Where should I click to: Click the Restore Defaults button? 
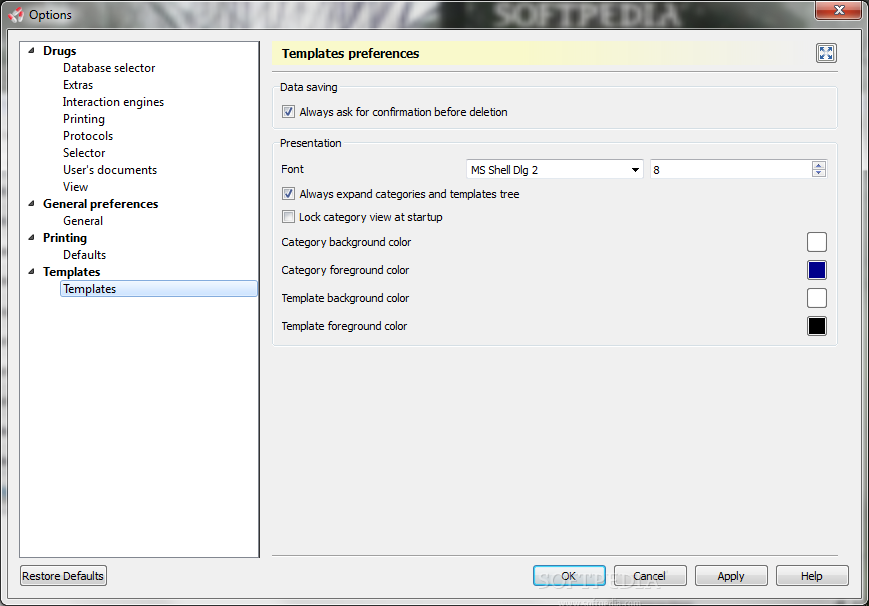click(63, 576)
